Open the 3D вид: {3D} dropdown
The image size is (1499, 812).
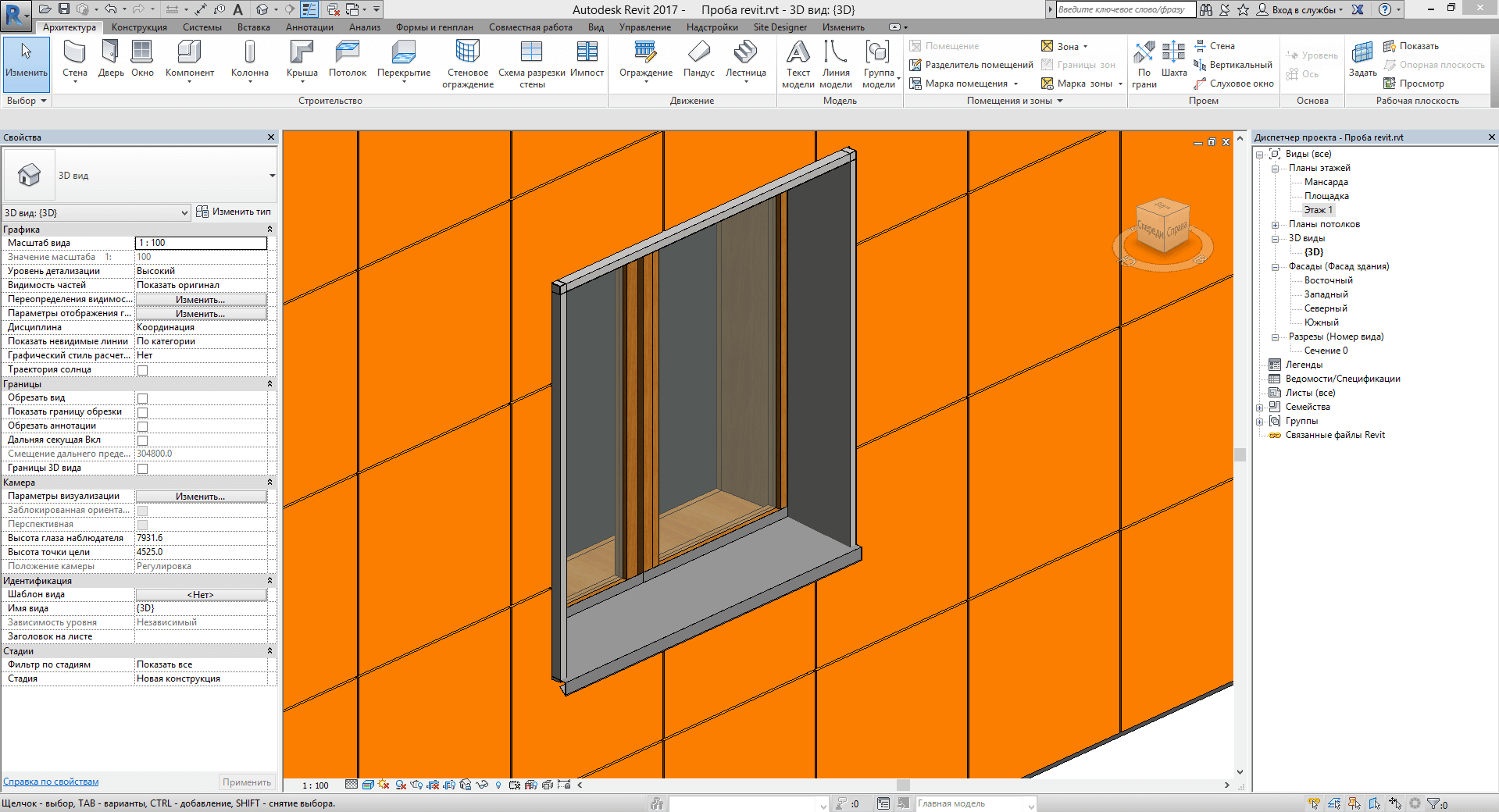click(97, 212)
